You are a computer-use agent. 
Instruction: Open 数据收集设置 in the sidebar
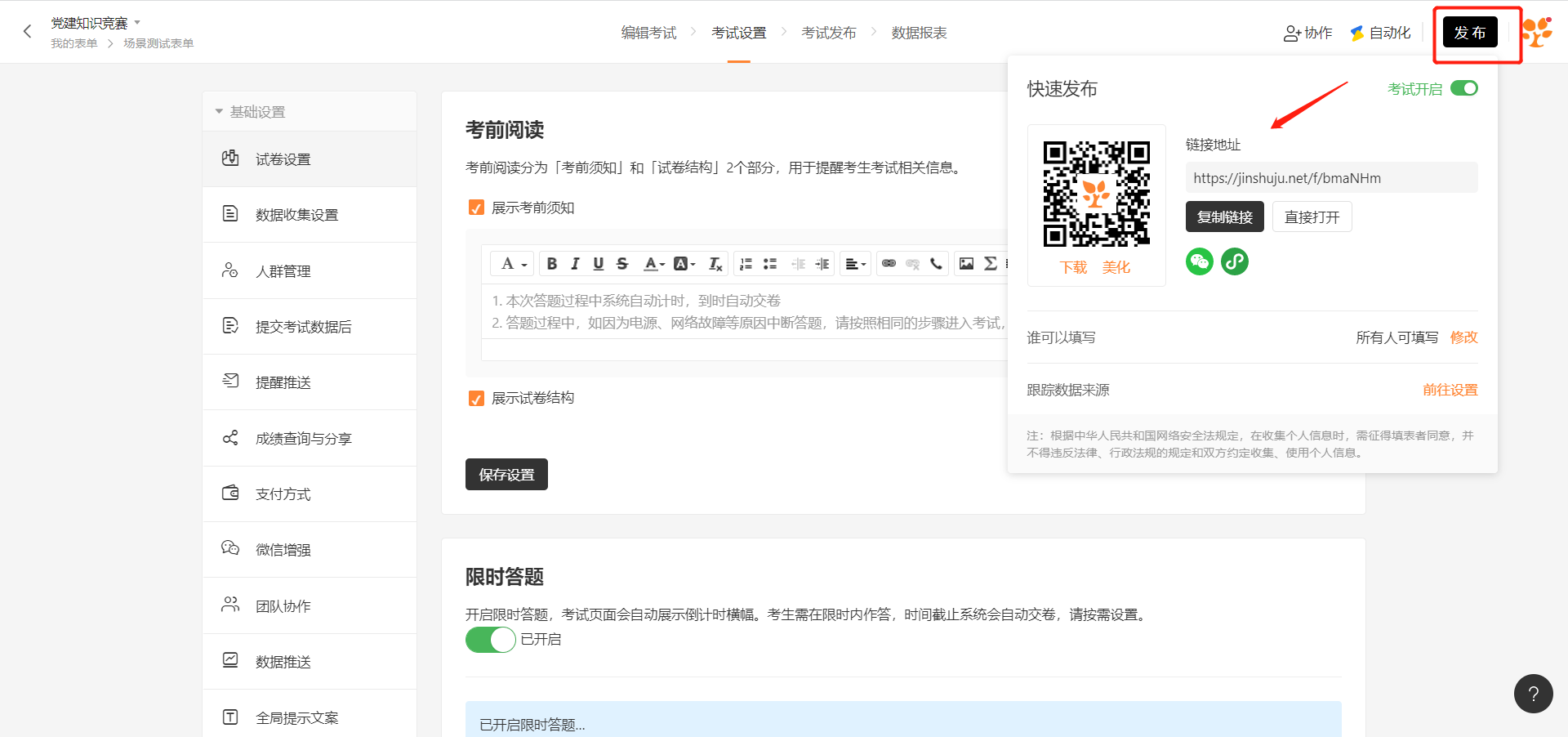[x=296, y=215]
